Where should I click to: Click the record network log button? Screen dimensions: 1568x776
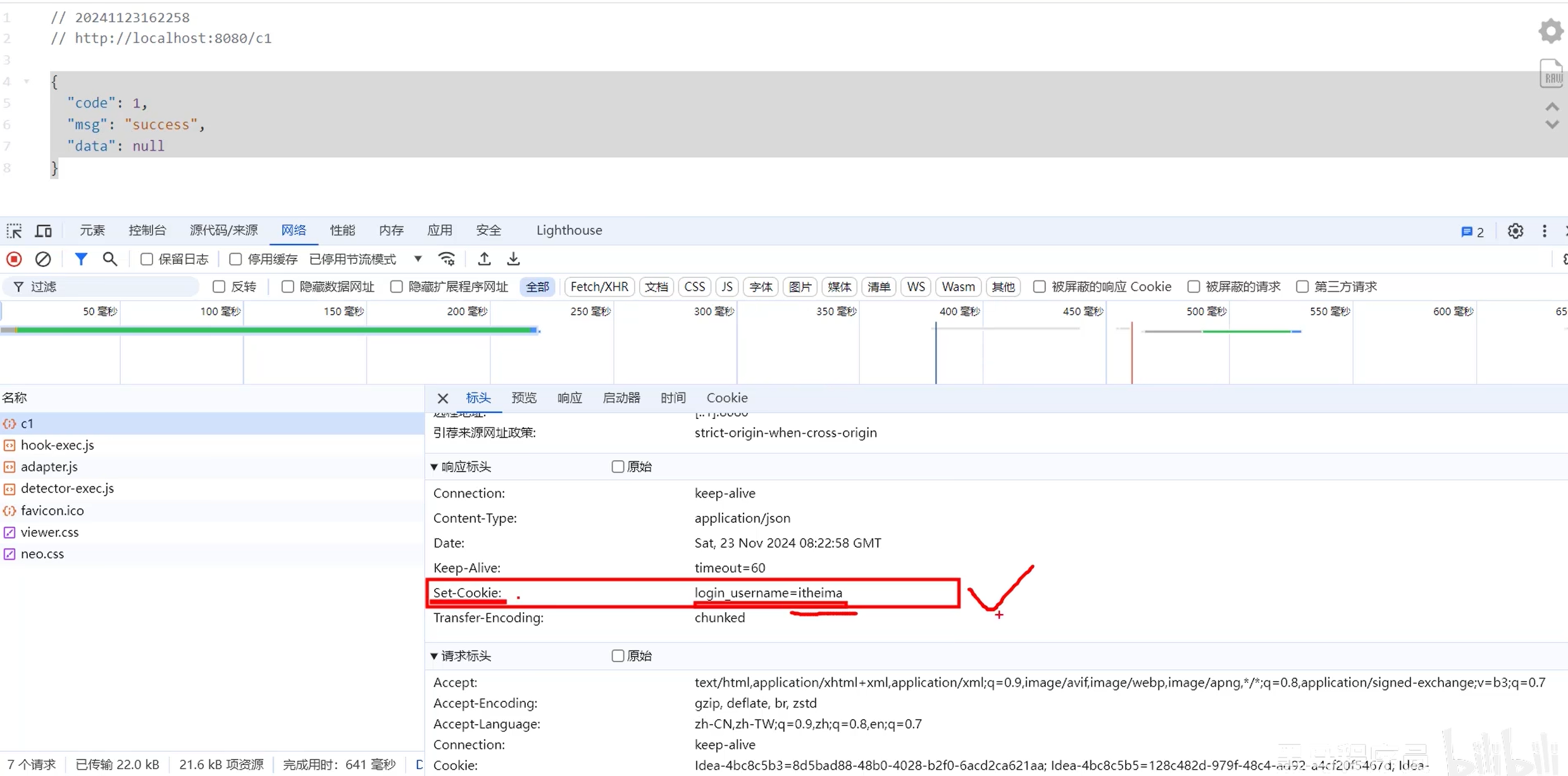tap(14, 259)
